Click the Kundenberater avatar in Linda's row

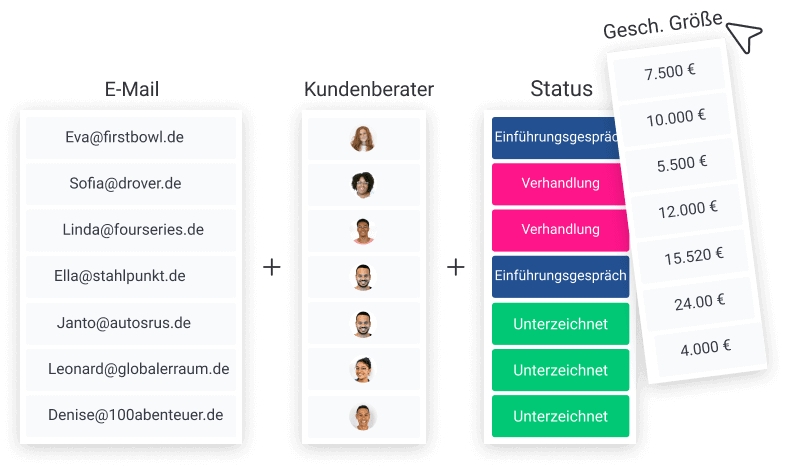coord(363,231)
